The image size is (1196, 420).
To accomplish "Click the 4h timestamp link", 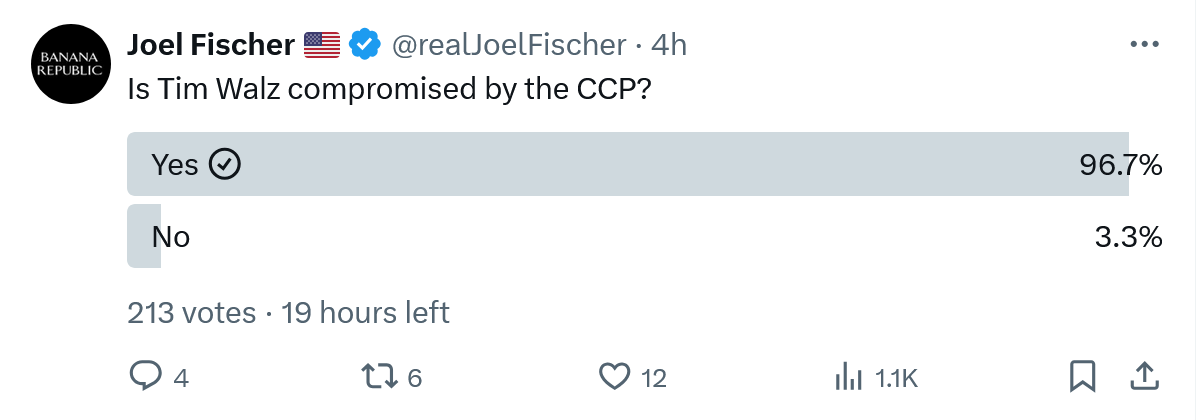I will coord(669,45).
